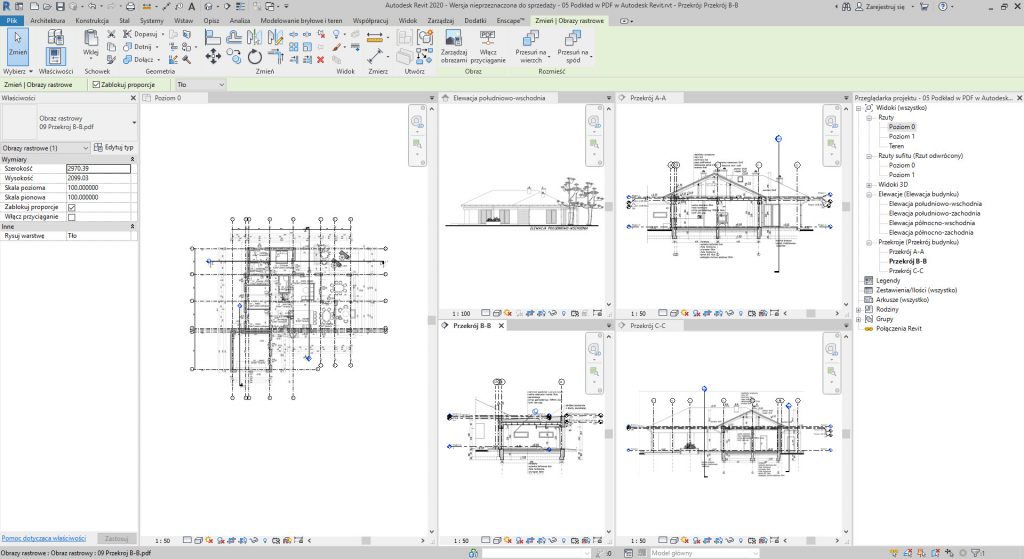
Task: Click the red Delete X icon
Action: tap(320, 59)
